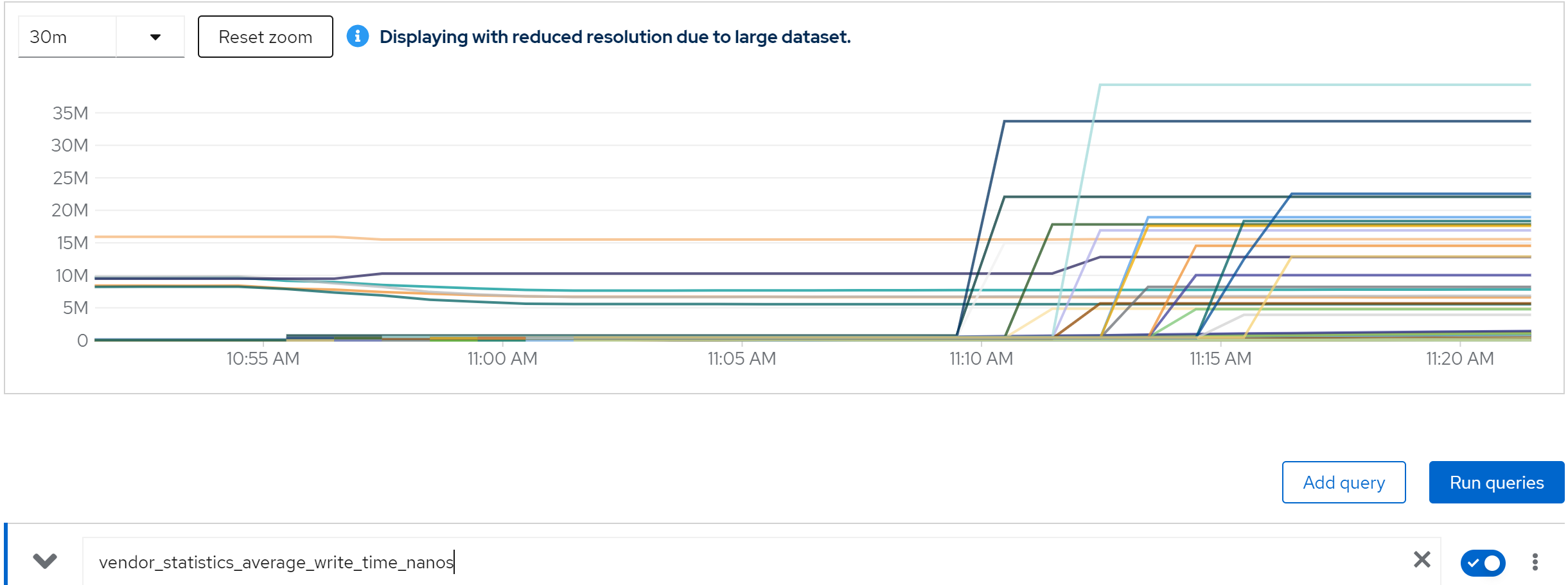The image size is (1568, 585).
Task: Run queries with the blue button
Action: click(1496, 482)
